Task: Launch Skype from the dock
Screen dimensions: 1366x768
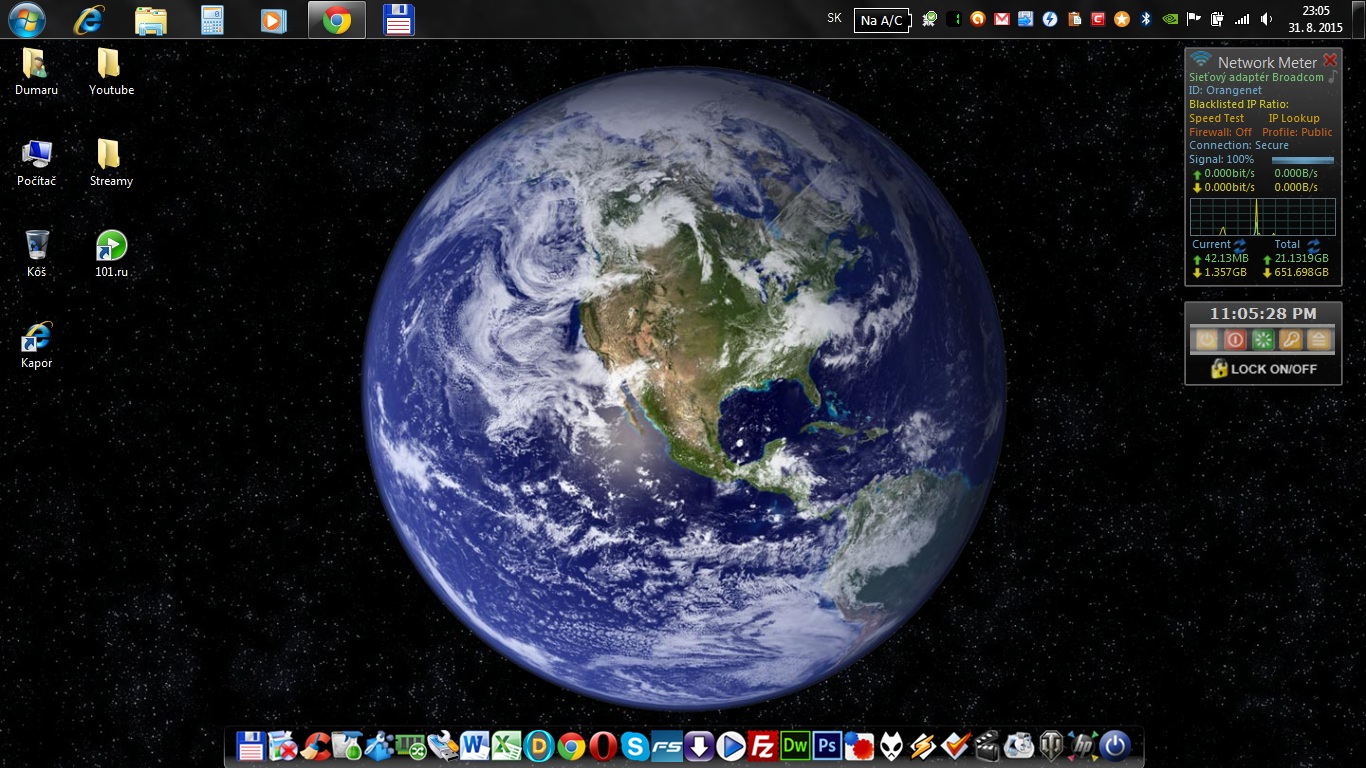Action: tap(634, 745)
